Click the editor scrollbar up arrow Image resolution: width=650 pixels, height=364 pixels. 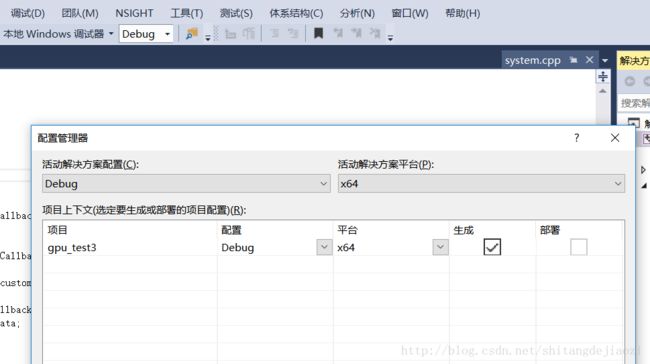(603, 91)
